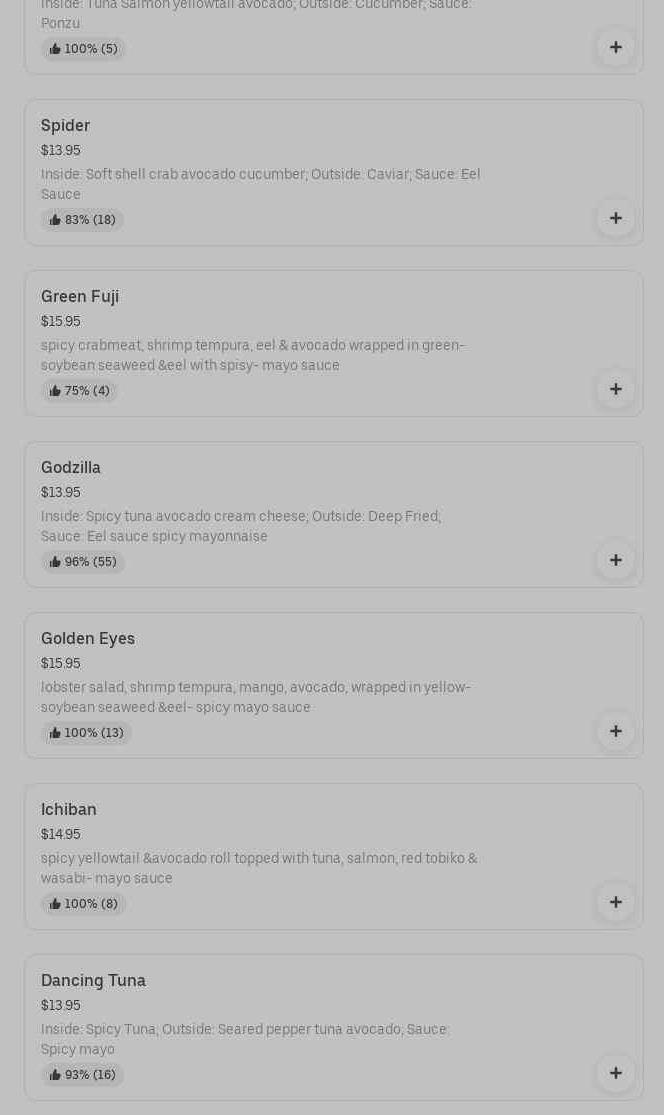Image resolution: width=664 pixels, height=1115 pixels.
Task: Open Golden Eyes item details
Action: [x=88, y=639]
